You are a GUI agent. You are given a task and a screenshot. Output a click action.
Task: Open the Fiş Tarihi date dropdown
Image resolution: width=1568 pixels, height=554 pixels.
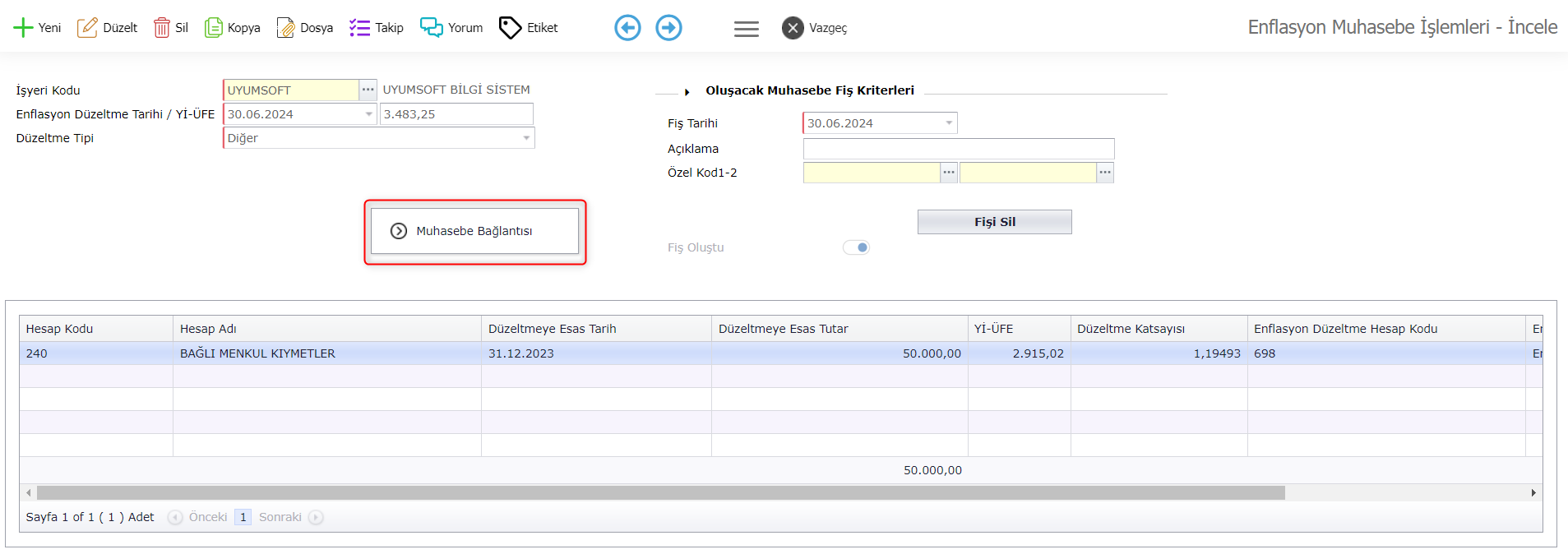coord(949,123)
